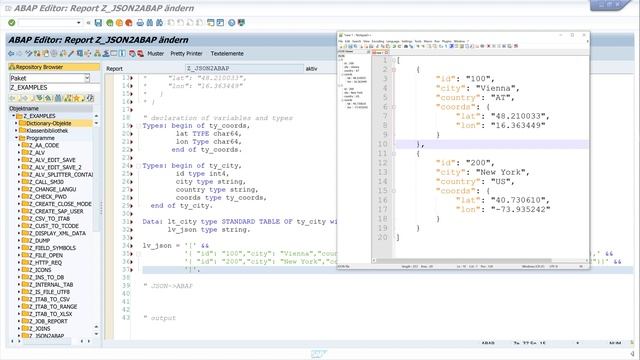
Task: Open the transaction command field dropdown
Action: [78, 23]
